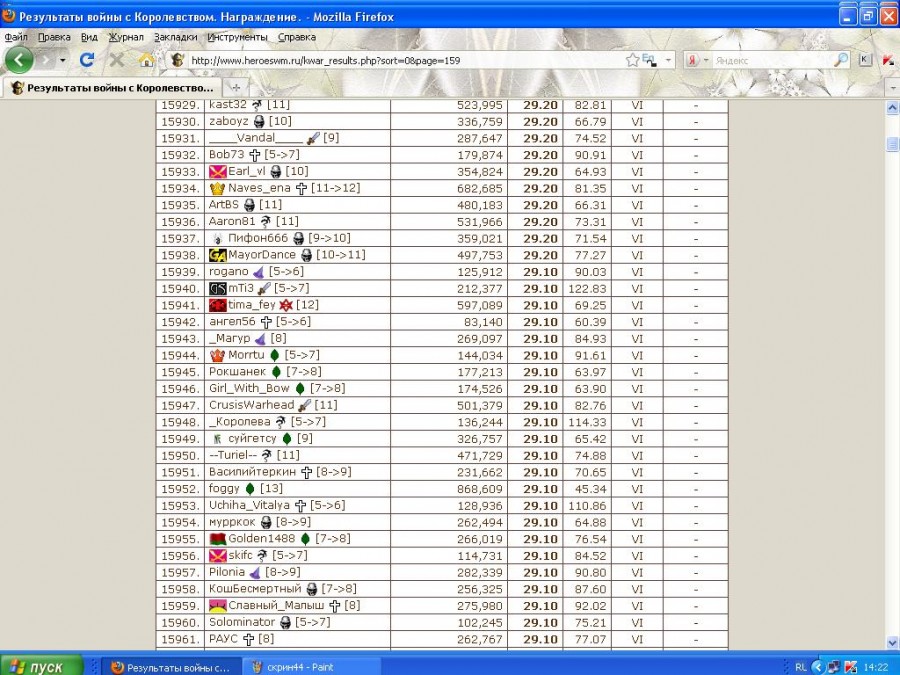Open player Bob73 profile link

[227, 154]
